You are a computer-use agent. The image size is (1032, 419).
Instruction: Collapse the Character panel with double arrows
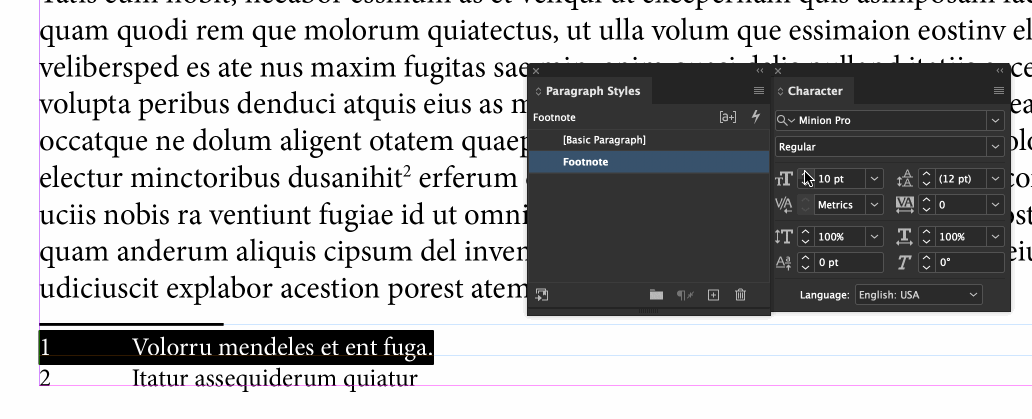point(1000,70)
